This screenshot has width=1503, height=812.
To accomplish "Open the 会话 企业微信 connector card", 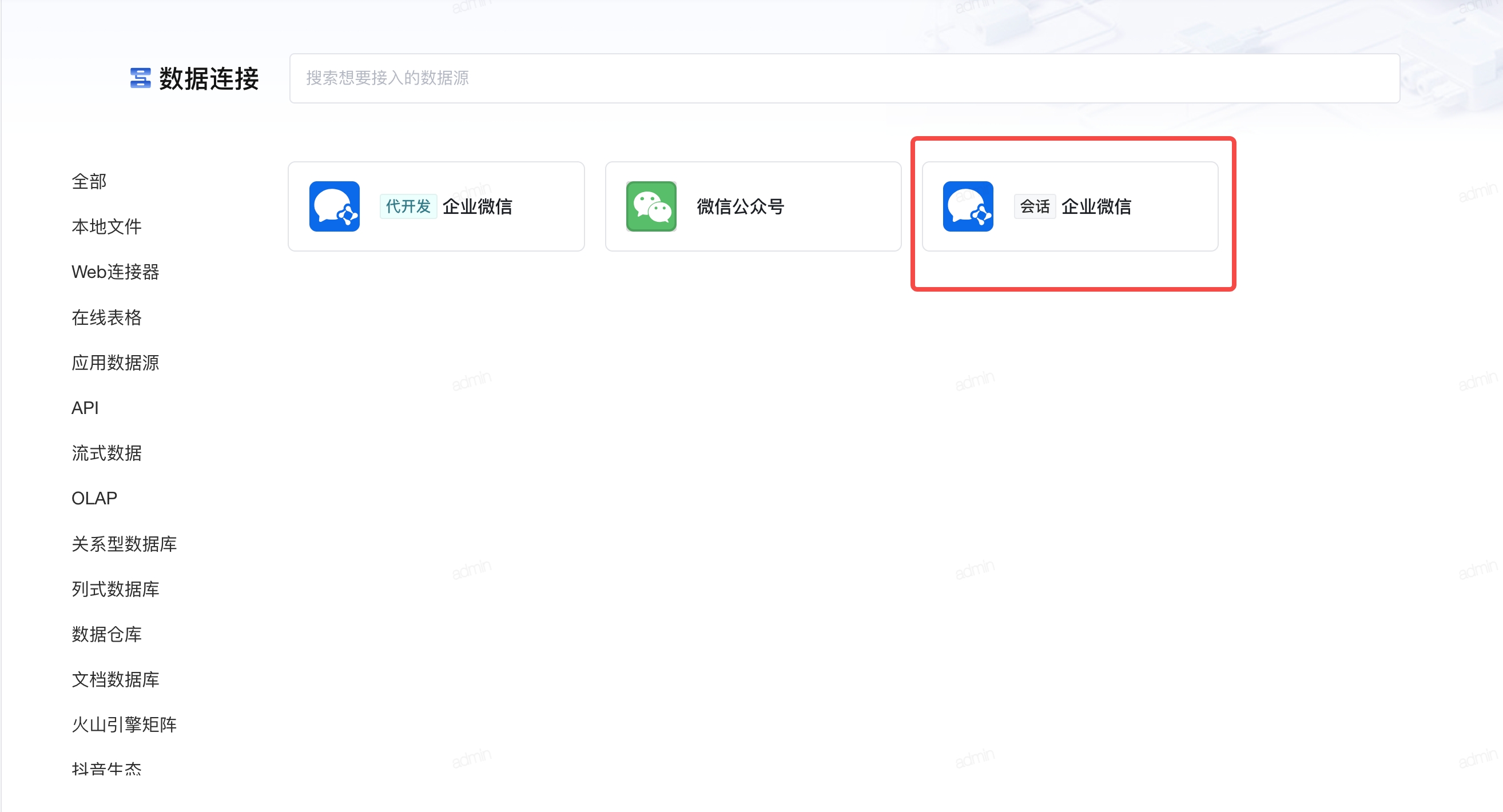I will [1069, 206].
